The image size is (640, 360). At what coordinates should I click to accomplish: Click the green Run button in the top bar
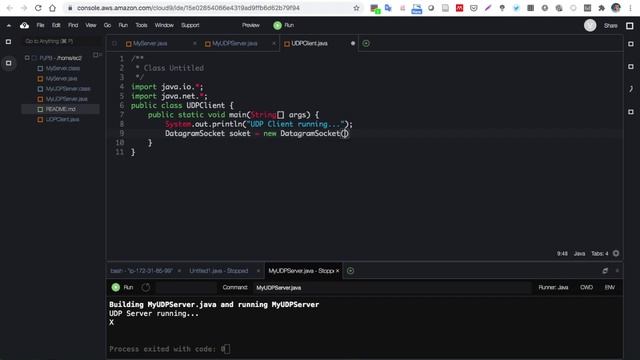(284, 25)
